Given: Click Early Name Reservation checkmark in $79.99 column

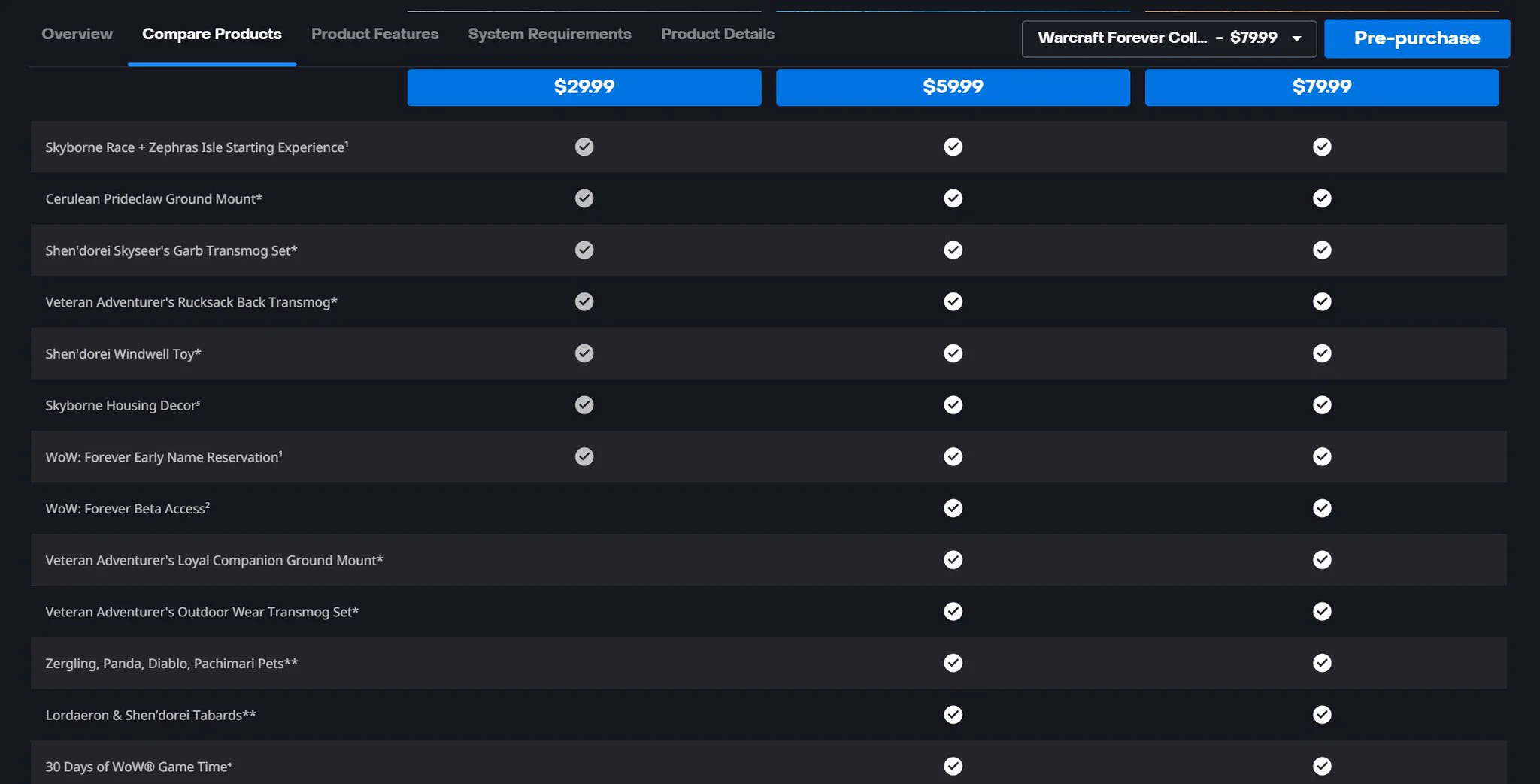Looking at the screenshot, I should [1322, 456].
